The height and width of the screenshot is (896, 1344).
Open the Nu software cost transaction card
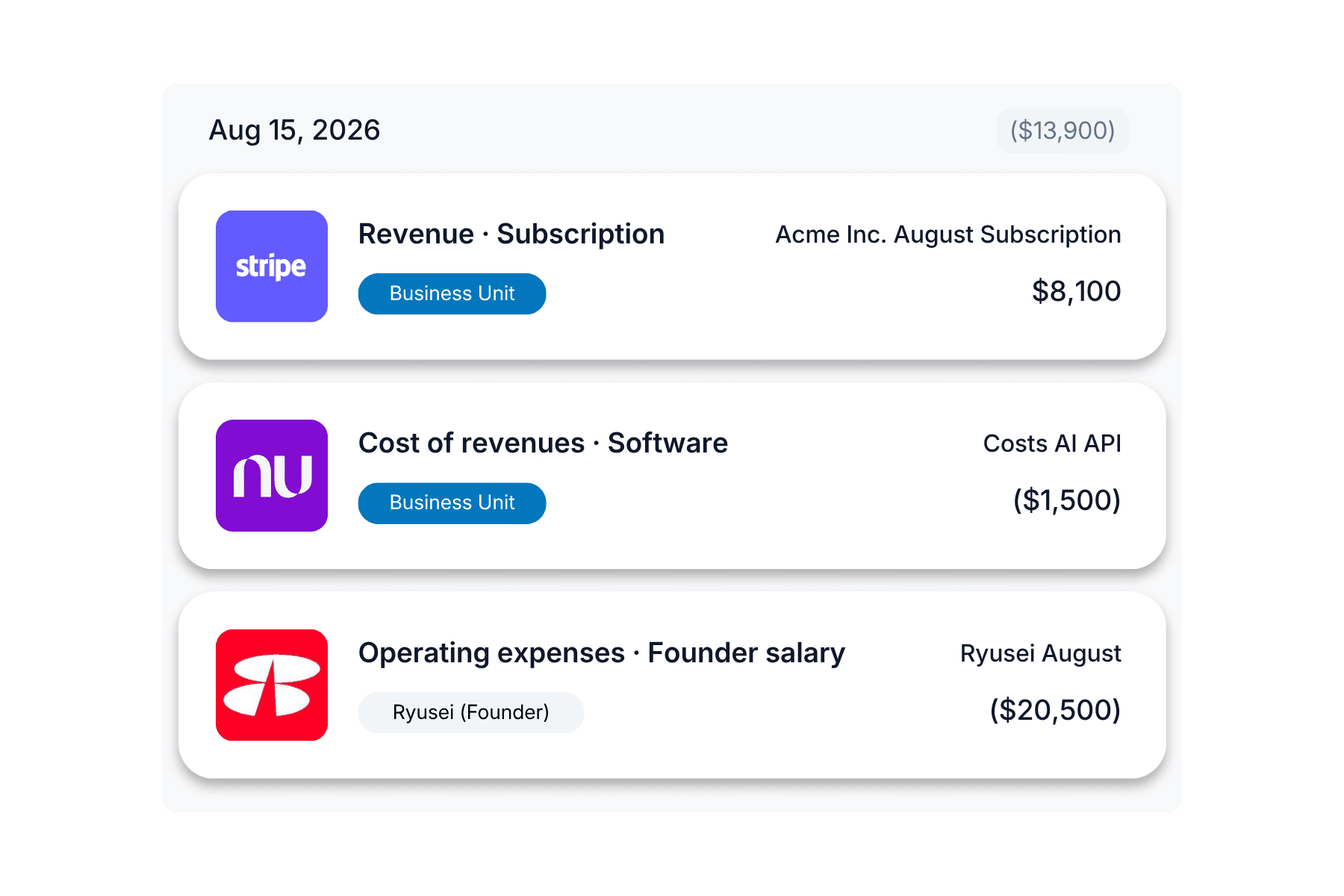pyautogui.click(x=672, y=476)
